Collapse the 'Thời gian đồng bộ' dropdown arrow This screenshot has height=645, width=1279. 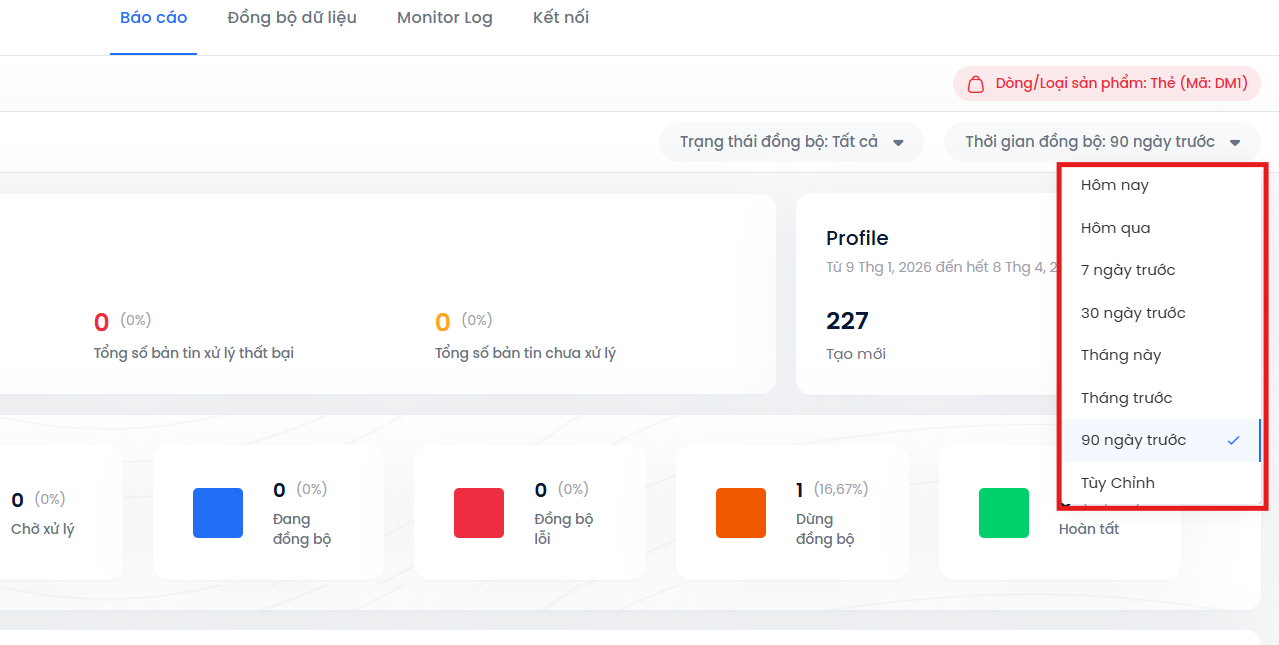click(x=1236, y=143)
